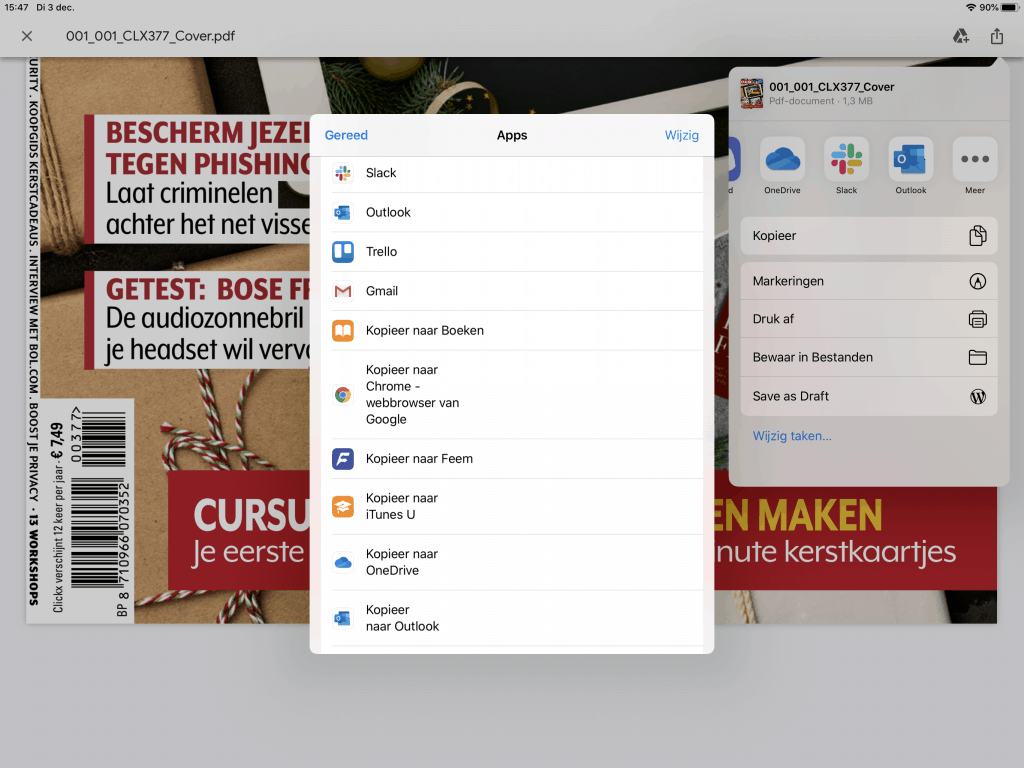Choose Kopieer naar OneDrive in the list
1024x768 pixels.
[x=512, y=562]
